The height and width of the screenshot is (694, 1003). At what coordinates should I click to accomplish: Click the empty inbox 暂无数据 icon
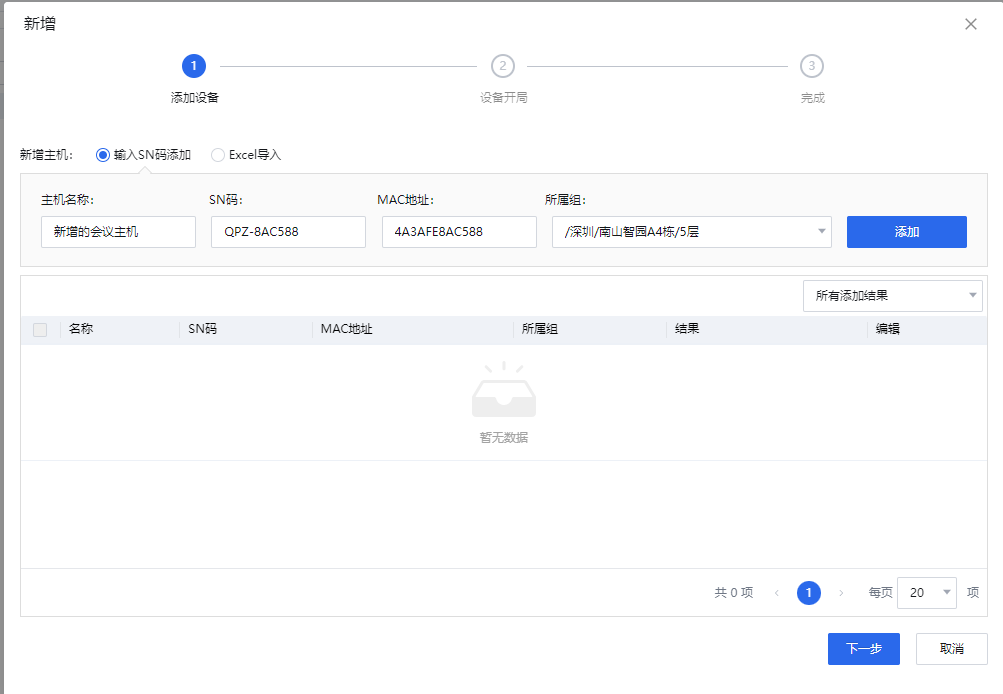[x=503, y=392]
